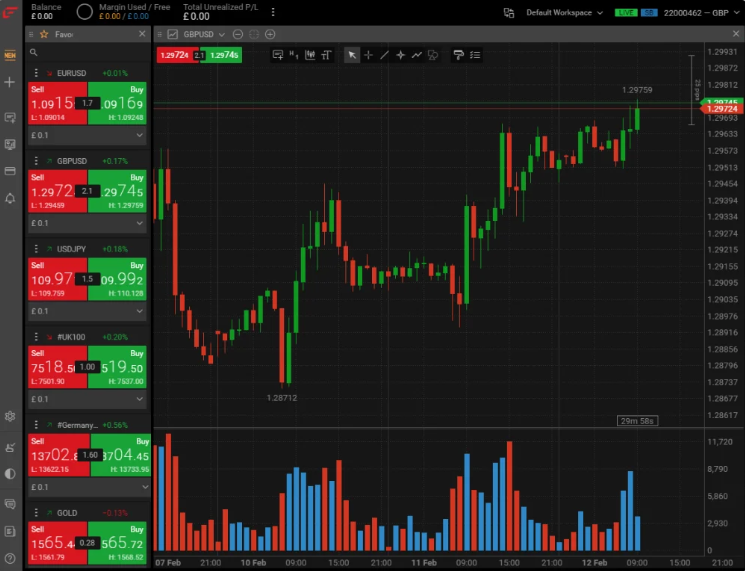Open the three-dot account summary menu

click(x=273, y=12)
